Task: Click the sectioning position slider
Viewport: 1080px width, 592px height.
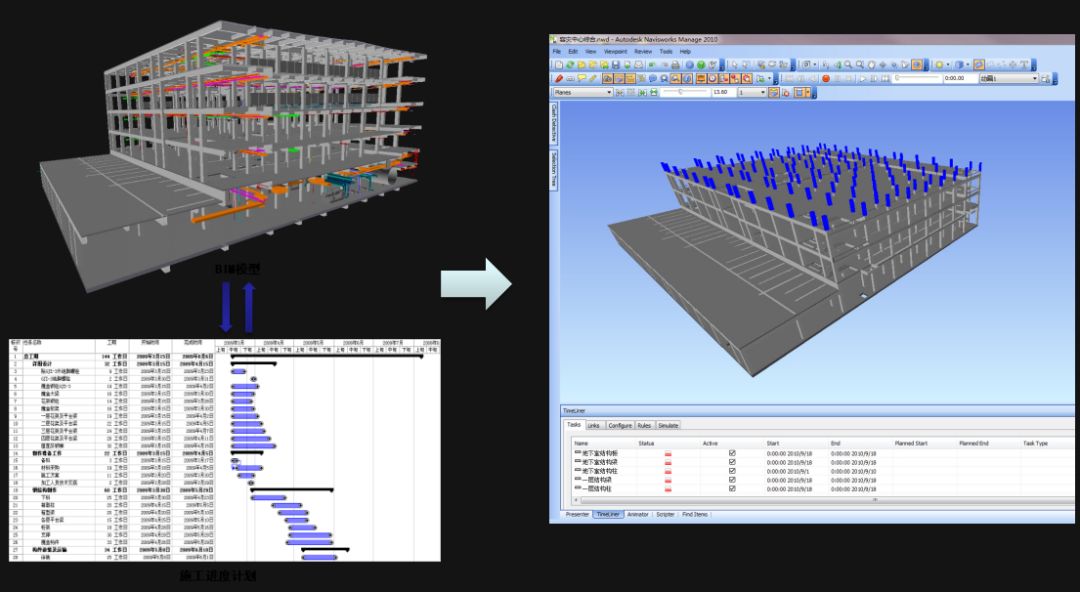Action: 678,92
